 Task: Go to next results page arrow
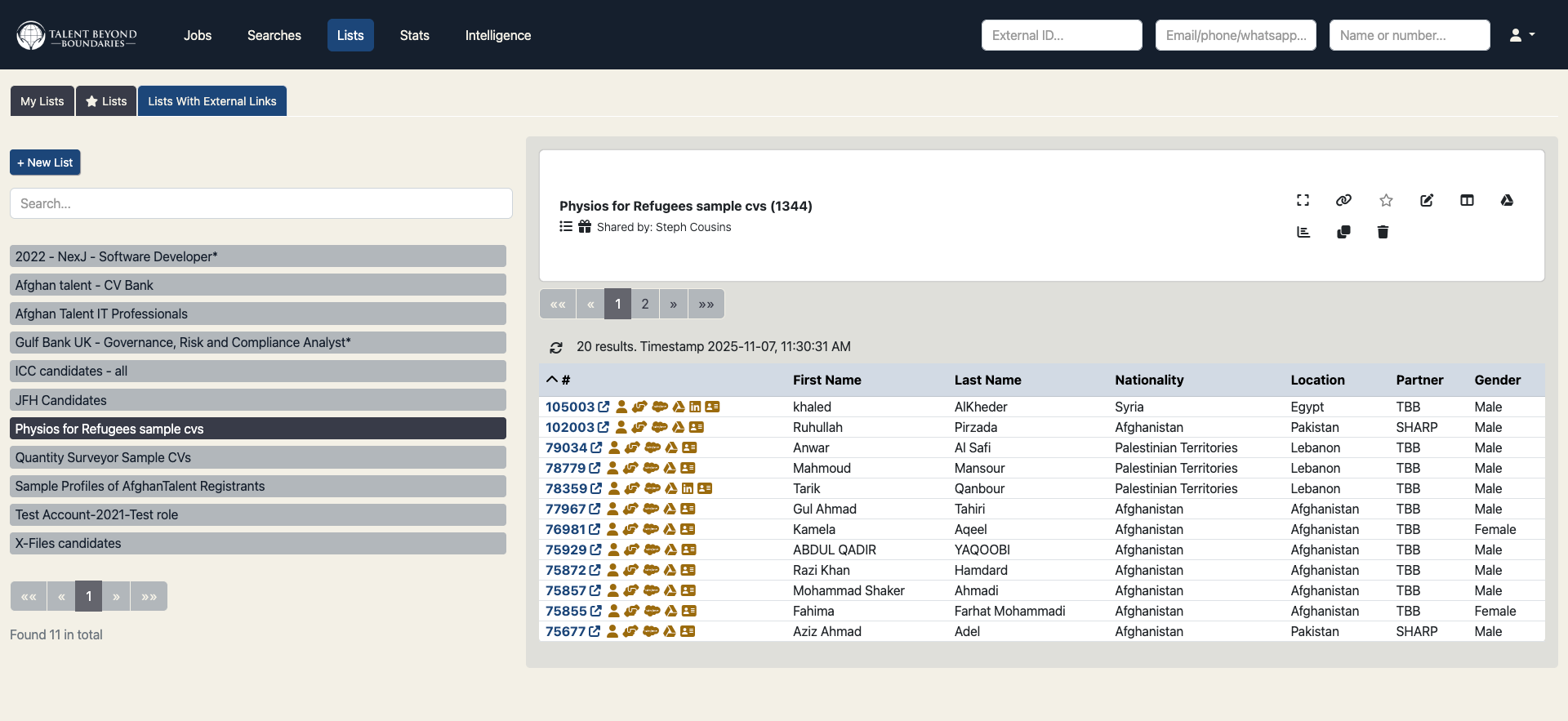(674, 304)
